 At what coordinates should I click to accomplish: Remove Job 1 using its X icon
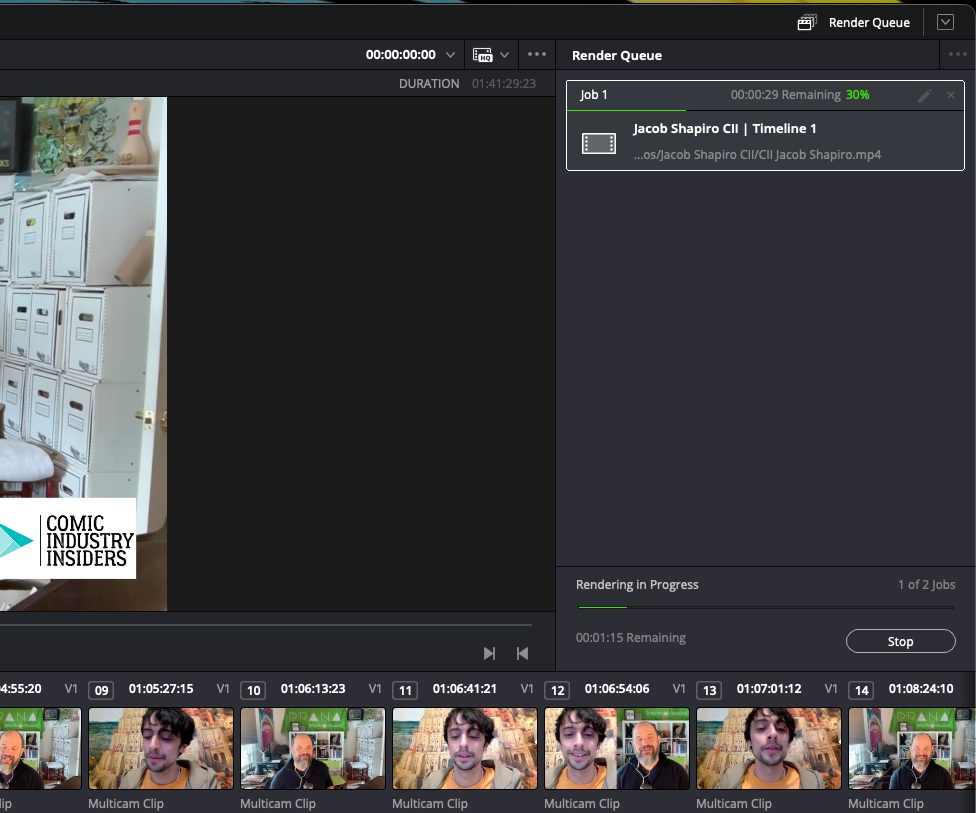[x=950, y=95]
